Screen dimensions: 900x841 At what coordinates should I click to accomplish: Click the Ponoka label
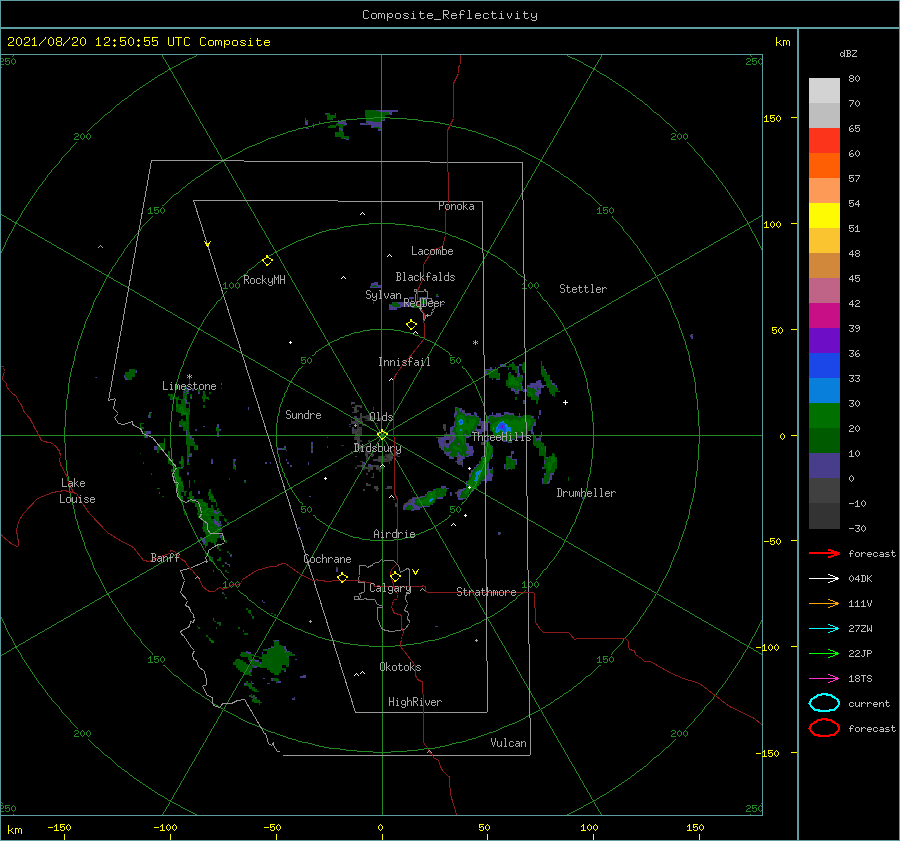click(x=456, y=206)
